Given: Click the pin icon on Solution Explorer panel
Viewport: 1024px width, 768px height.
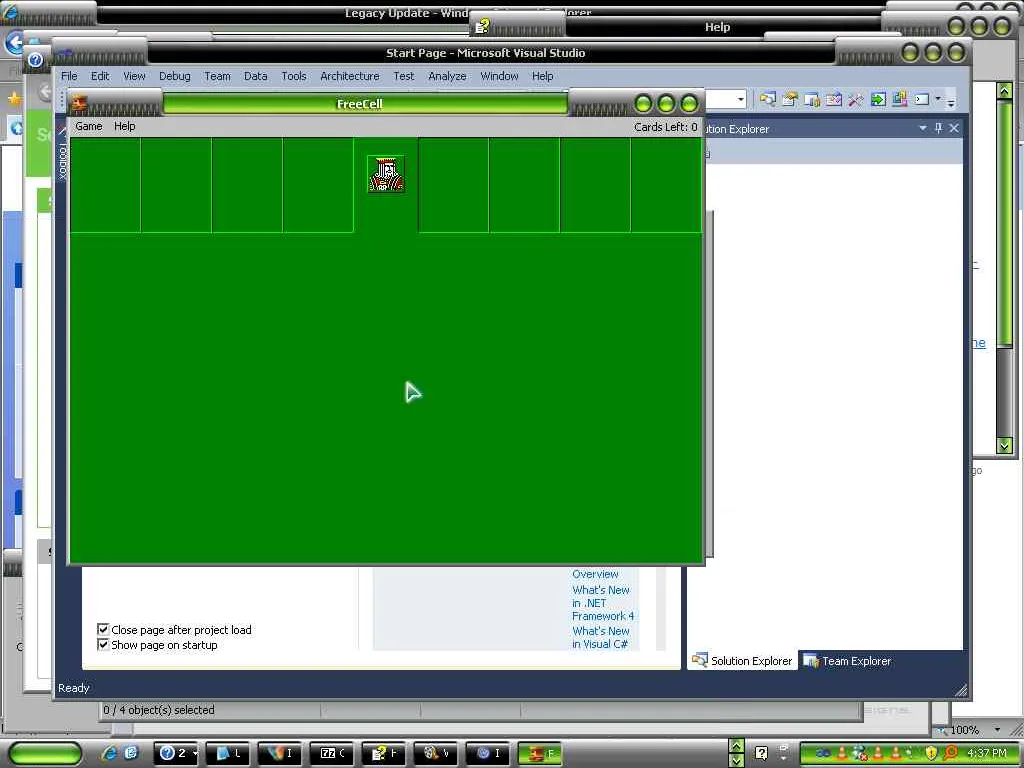Looking at the screenshot, I should point(938,128).
